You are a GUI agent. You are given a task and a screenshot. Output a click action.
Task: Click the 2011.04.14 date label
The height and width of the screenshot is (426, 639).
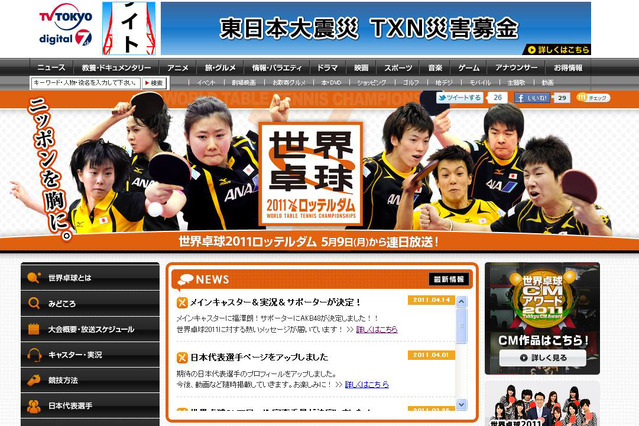[431, 300]
